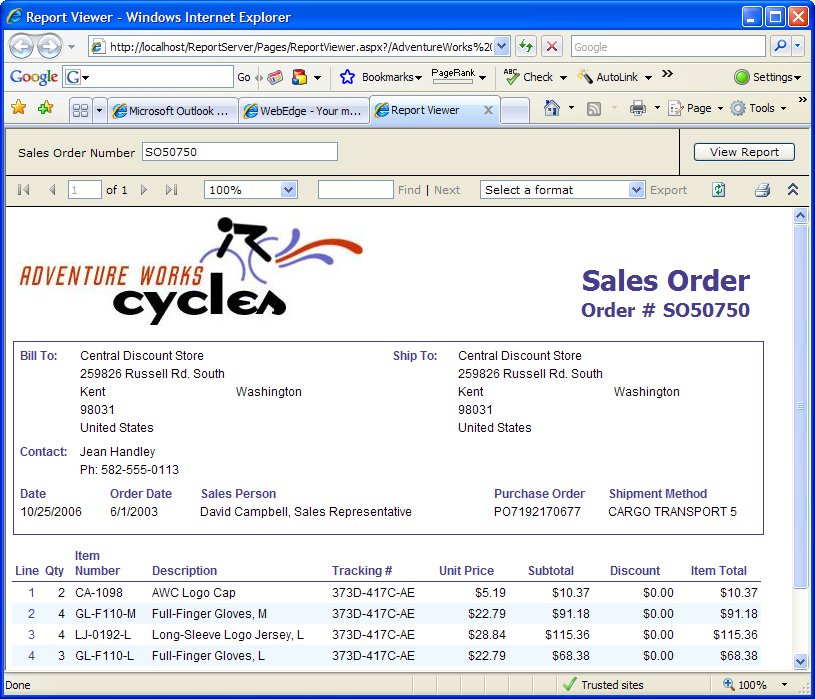Click the Sales Order Number field
815x699 pixels.
tap(240, 152)
